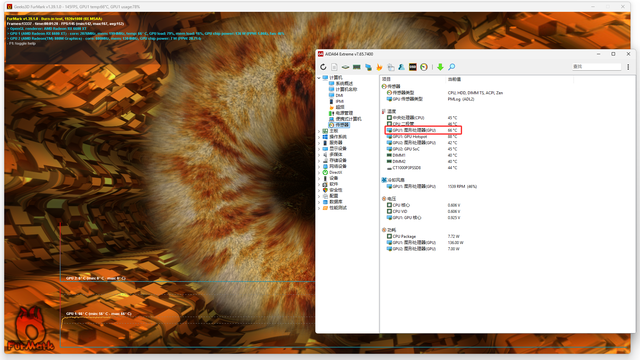Select 配置 in the AIDA64 tree
Image resolution: width=640 pixels, height=360 pixels.
point(334,196)
